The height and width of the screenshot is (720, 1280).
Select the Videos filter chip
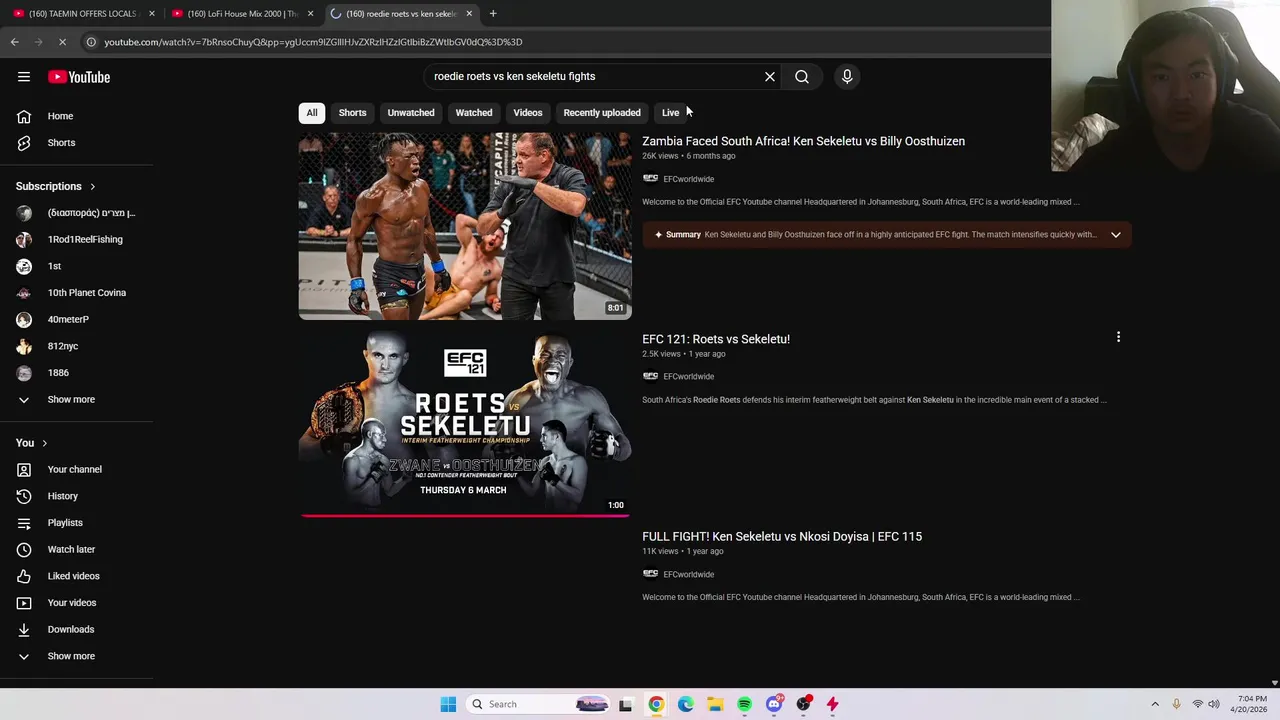(x=528, y=112)
